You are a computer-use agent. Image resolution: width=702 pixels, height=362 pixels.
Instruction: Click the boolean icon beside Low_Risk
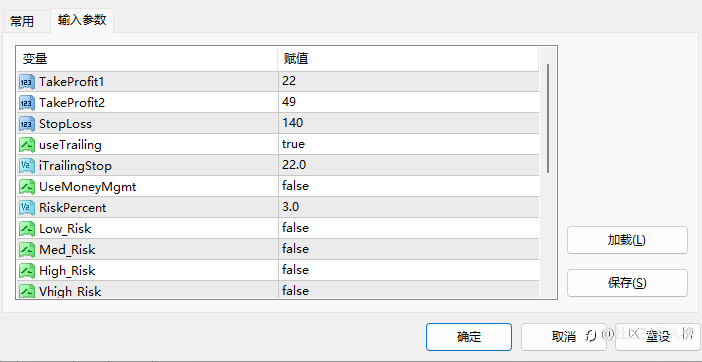[x=27, y=229]
